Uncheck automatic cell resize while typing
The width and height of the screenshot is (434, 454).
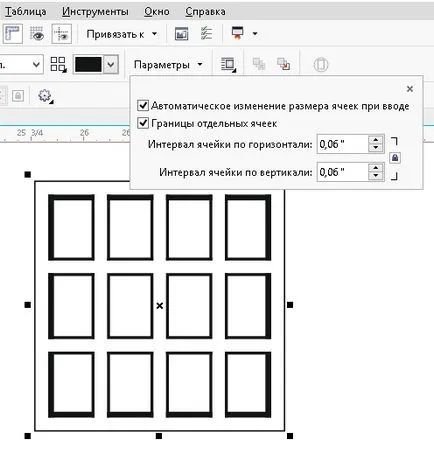coord(143,106)
